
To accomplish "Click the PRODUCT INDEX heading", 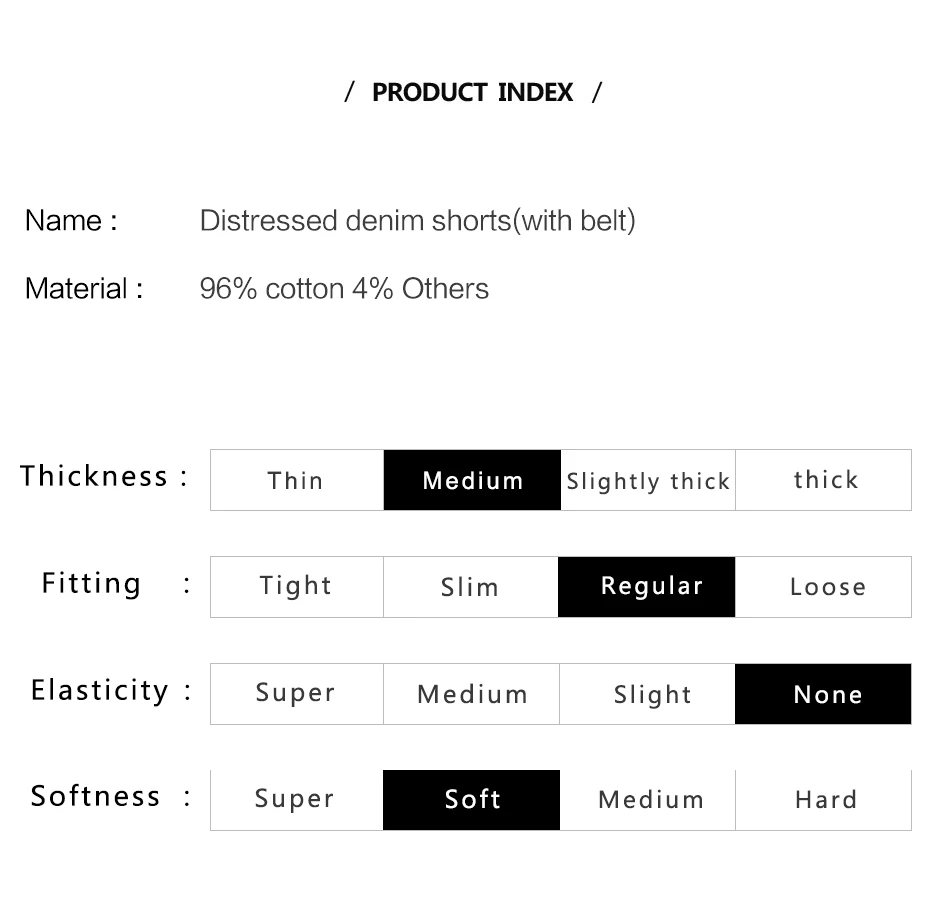I will click(472, 93).
